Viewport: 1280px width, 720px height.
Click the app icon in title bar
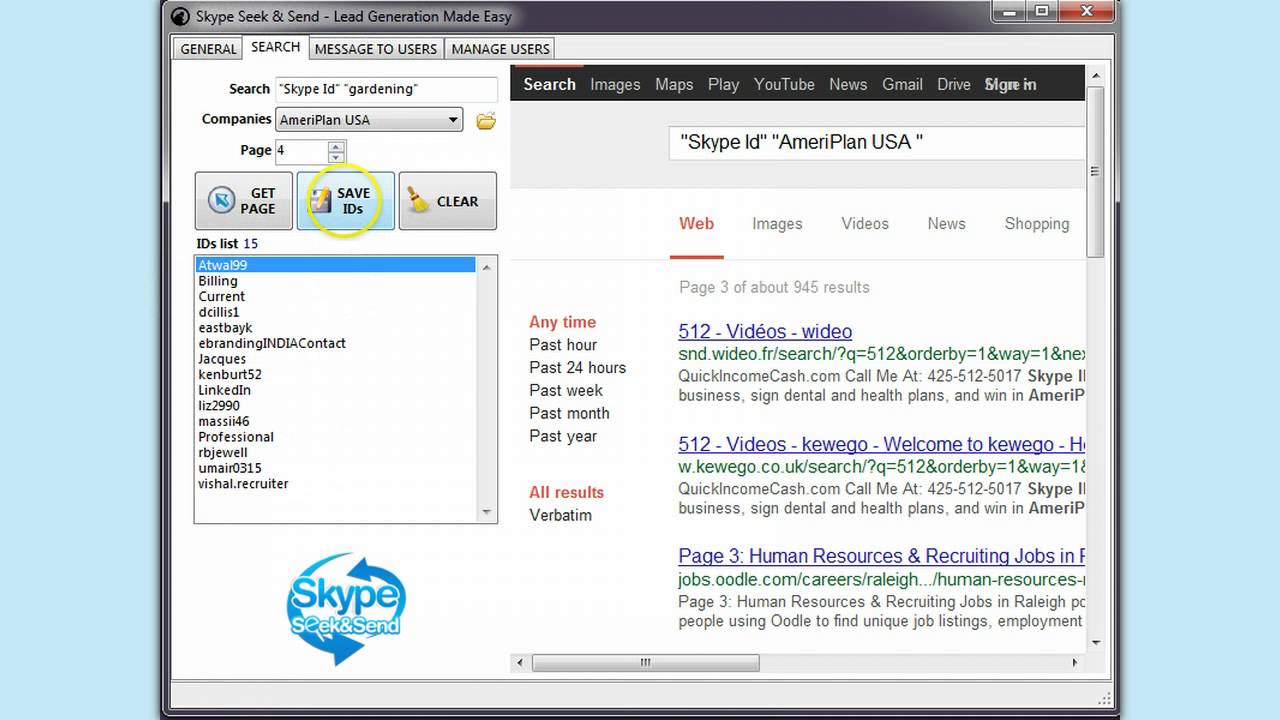tap(179, 16)
